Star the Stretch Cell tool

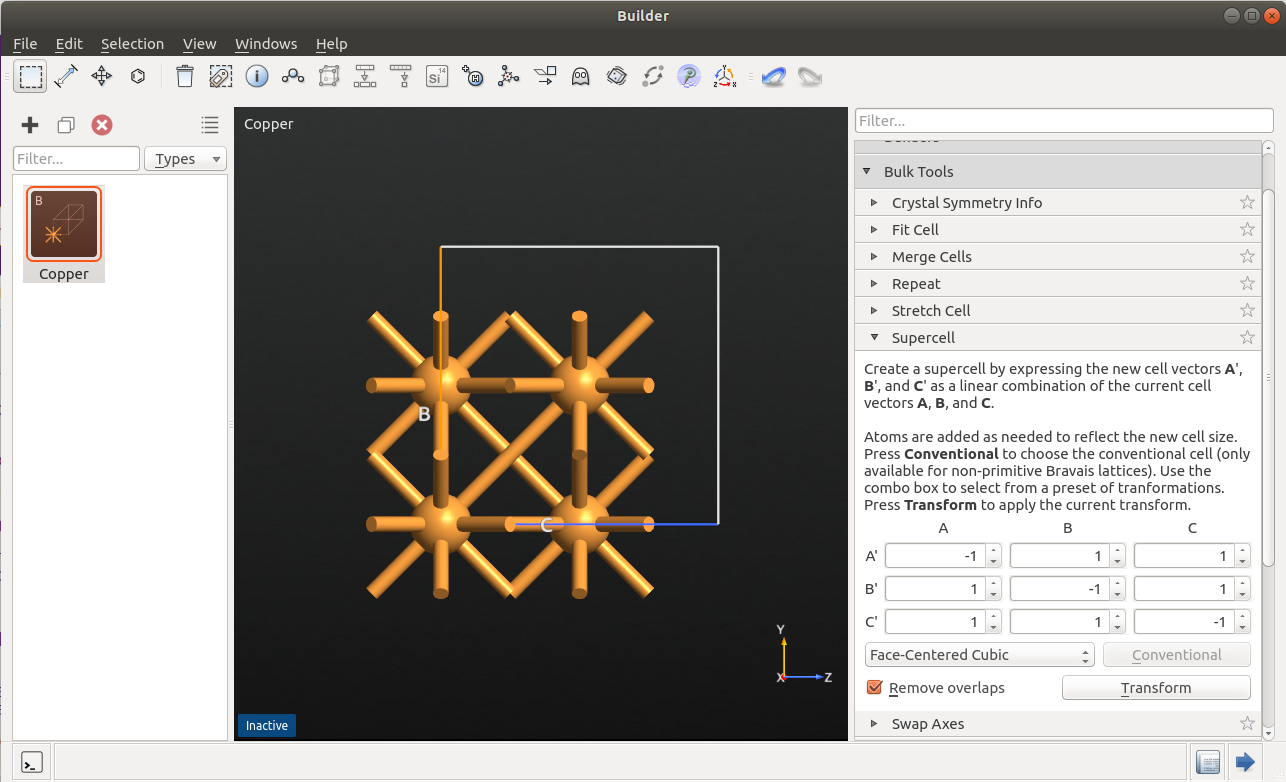pyautogui.click(x=1247, y=310)
